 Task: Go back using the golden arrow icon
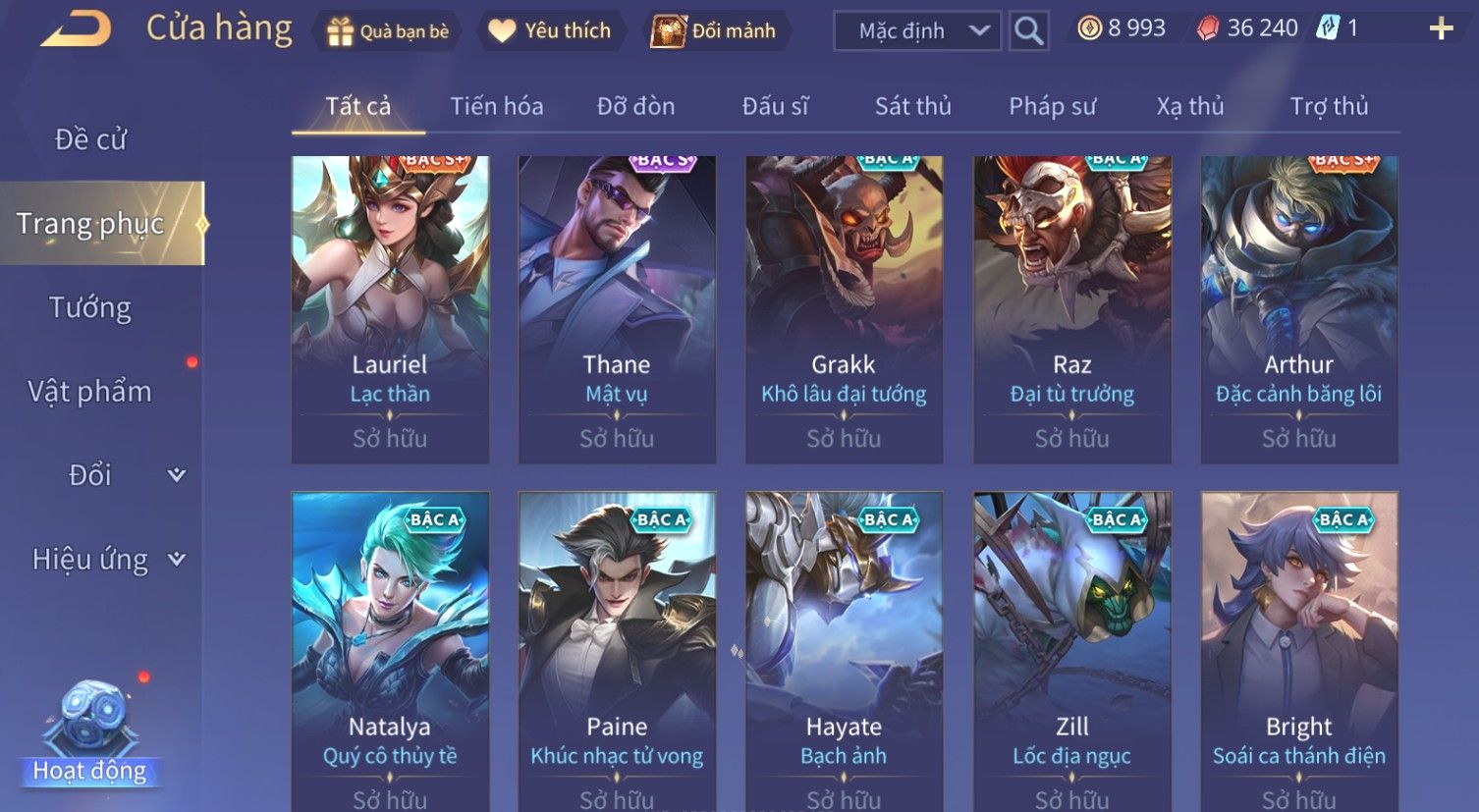77,29
